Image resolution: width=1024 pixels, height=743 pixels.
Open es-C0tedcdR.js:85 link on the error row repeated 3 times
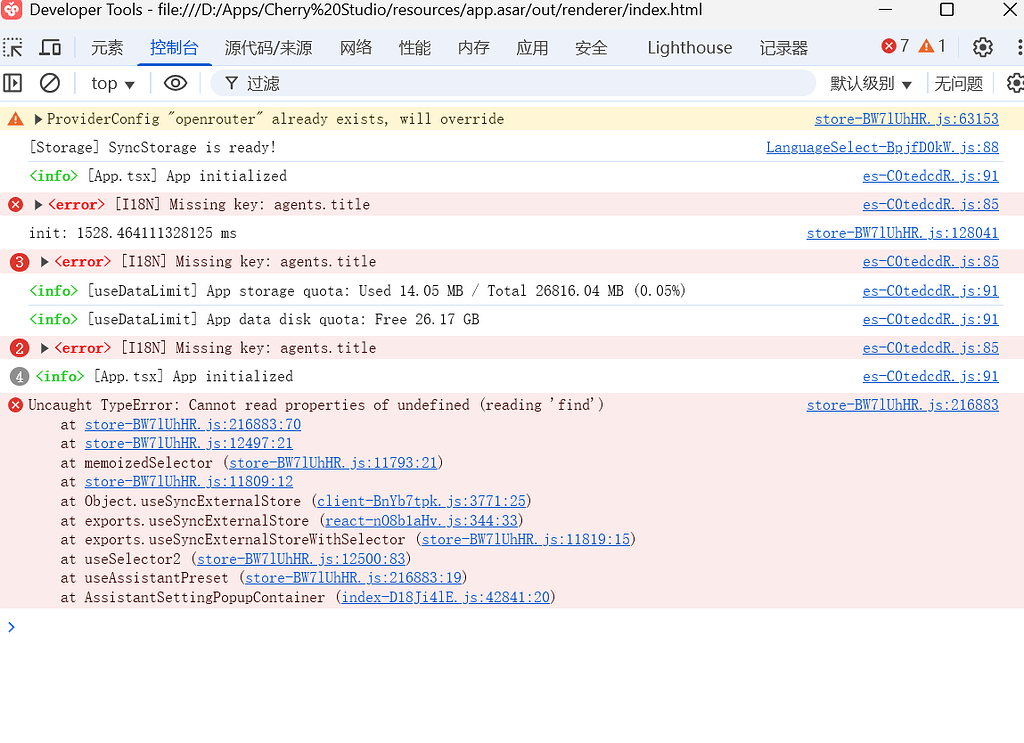click(931, 262)
